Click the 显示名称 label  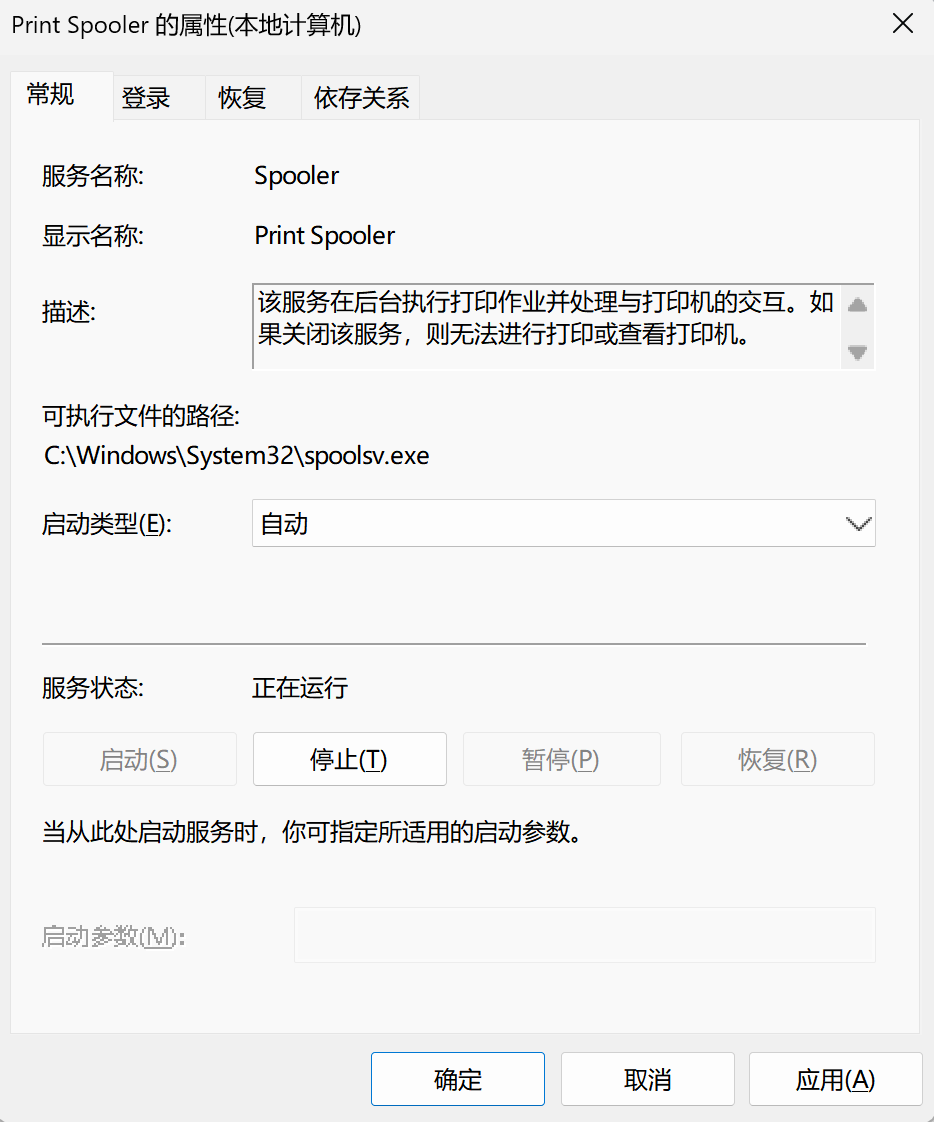point(92,235)
